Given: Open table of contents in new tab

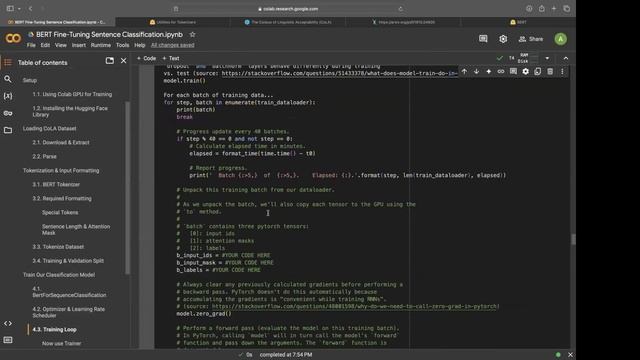Looking at the screenshot, I should 109,61.
